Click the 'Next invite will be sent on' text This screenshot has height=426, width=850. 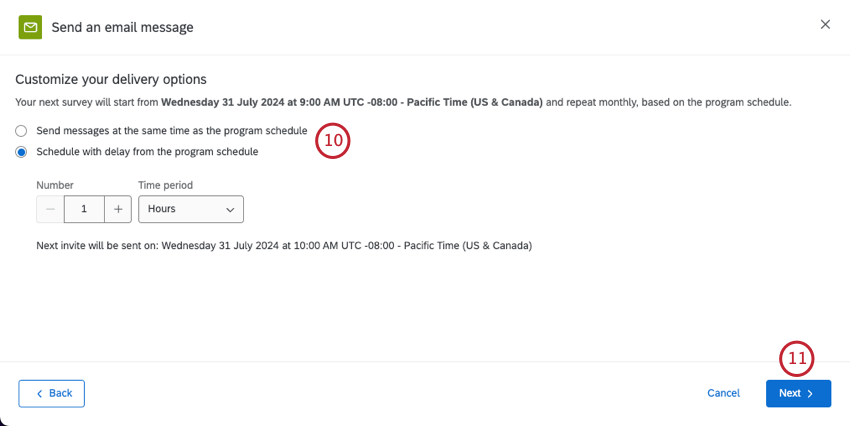[284, 245]
